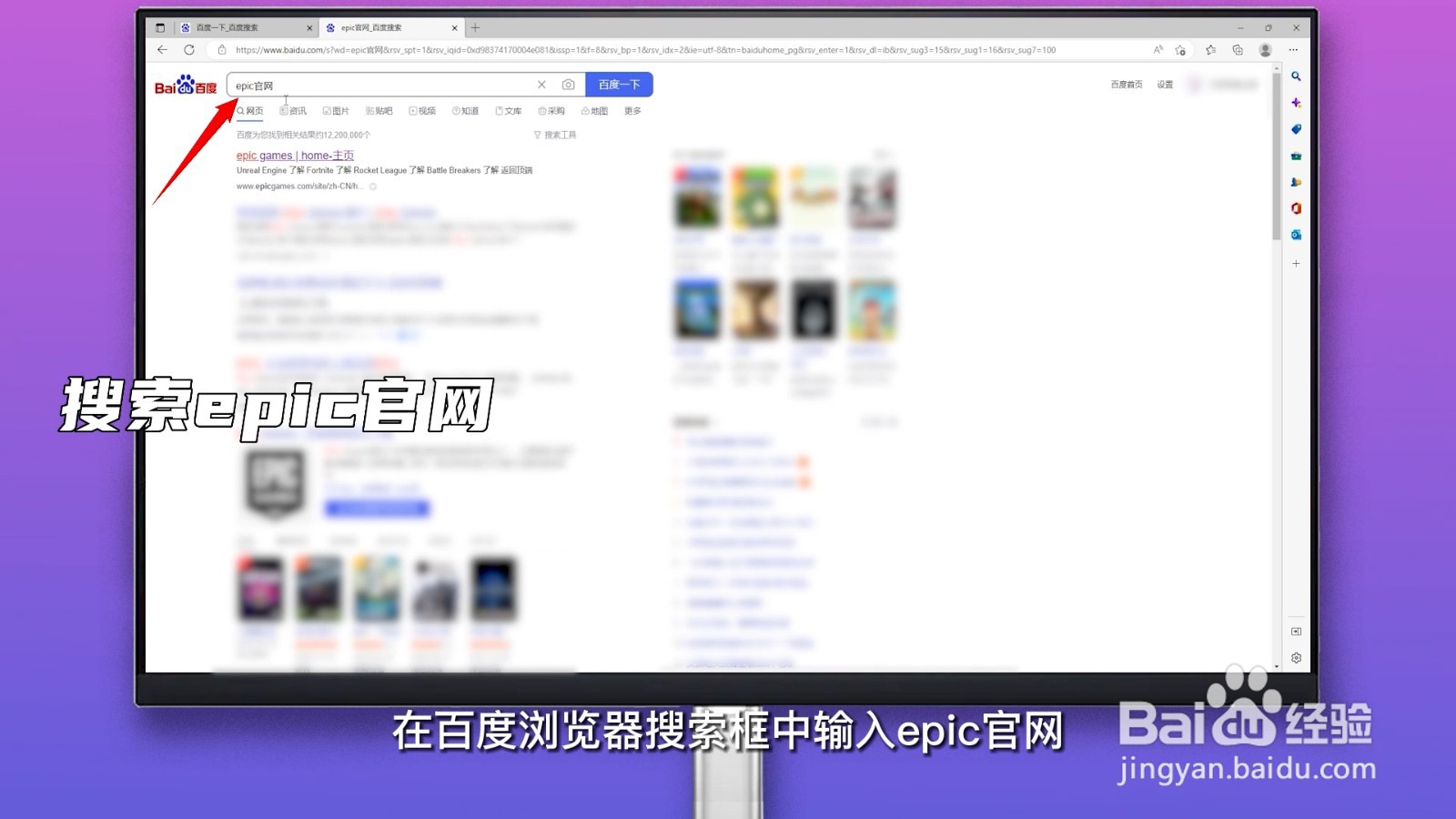Screen dimensions: 1456x819
Task: Open the Outlook icon in sidebar
Action: (x=1296, y=235)
